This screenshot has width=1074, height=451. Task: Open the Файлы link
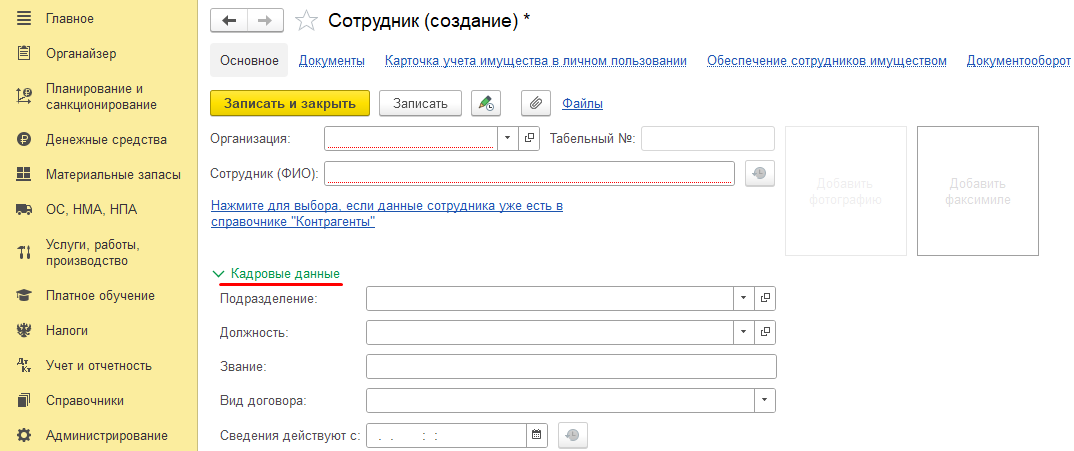(x=583, y=103)
